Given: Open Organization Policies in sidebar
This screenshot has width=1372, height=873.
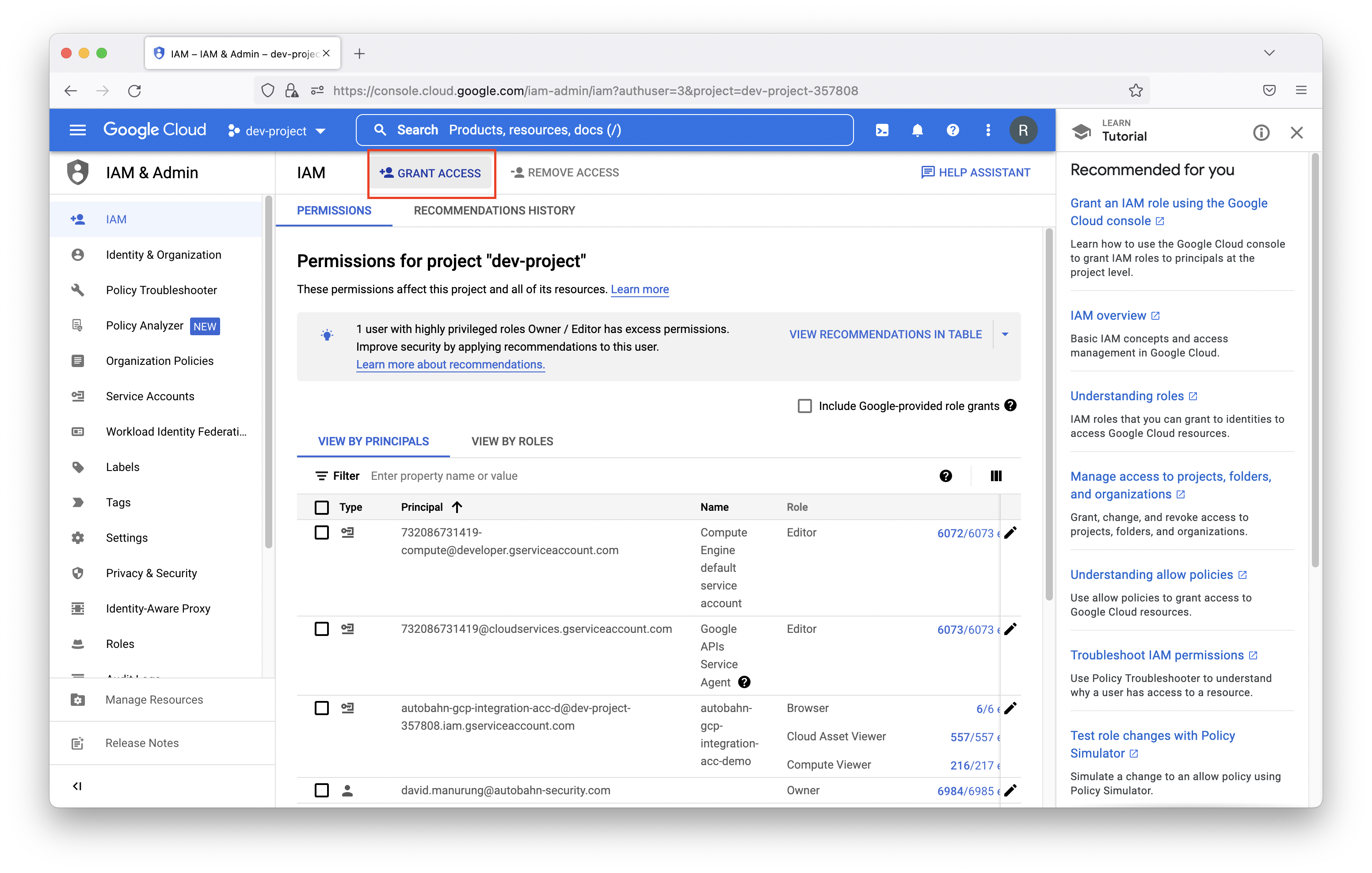Looking at the screenshot, I should [x=156, y=361].
